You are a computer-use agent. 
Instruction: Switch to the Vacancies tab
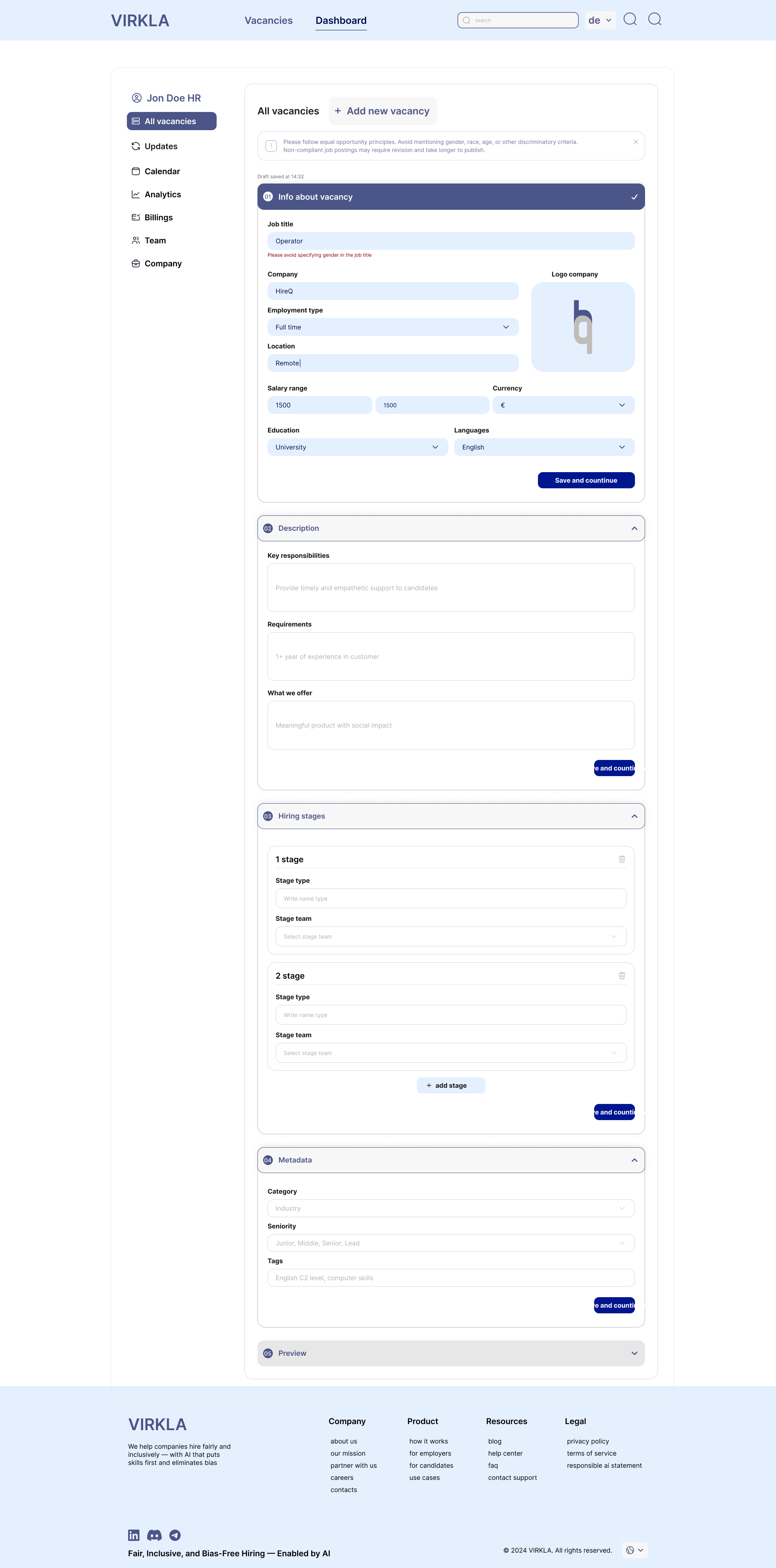tap(268, 20)
